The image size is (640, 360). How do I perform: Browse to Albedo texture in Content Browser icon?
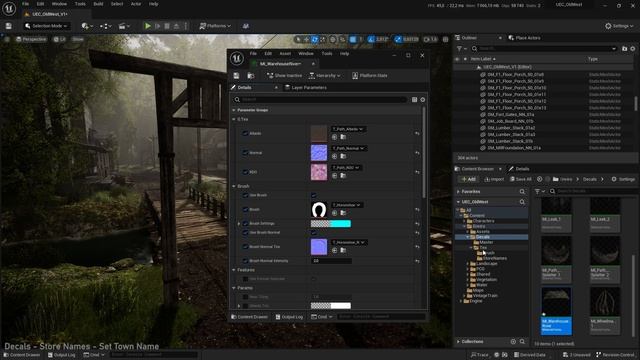coord(343,137)
